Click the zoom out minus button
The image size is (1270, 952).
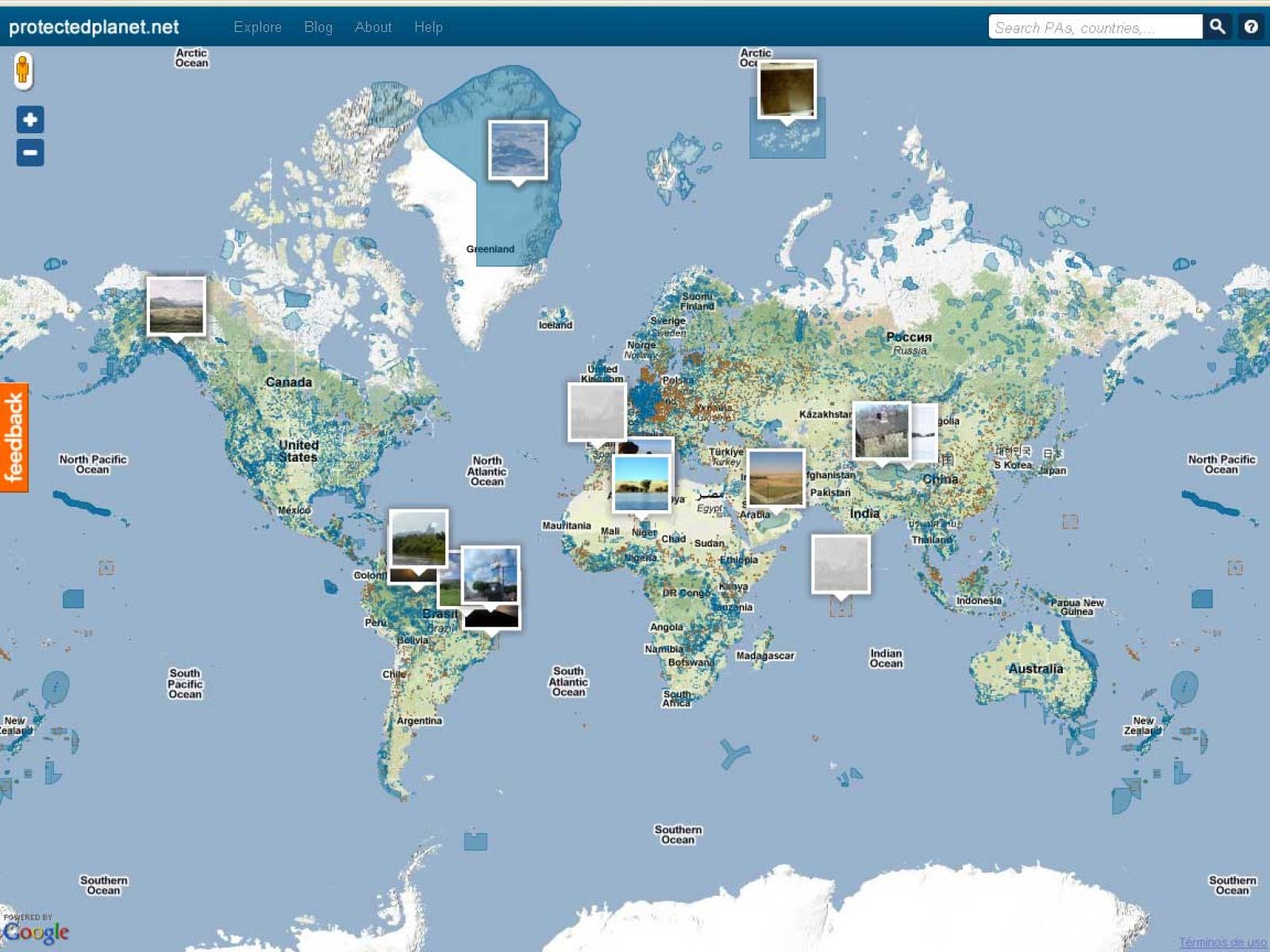pos(30,152)
